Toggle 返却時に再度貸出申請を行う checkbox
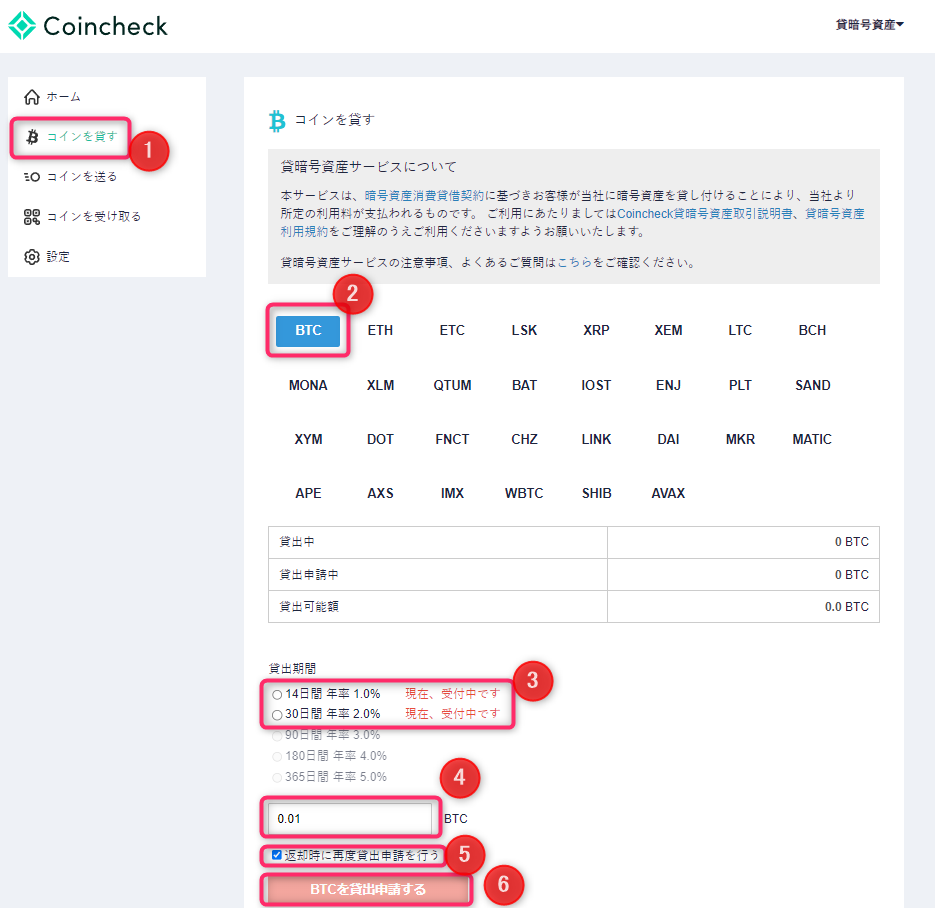Viewport: 935px width, 908px height. (277, 855)
